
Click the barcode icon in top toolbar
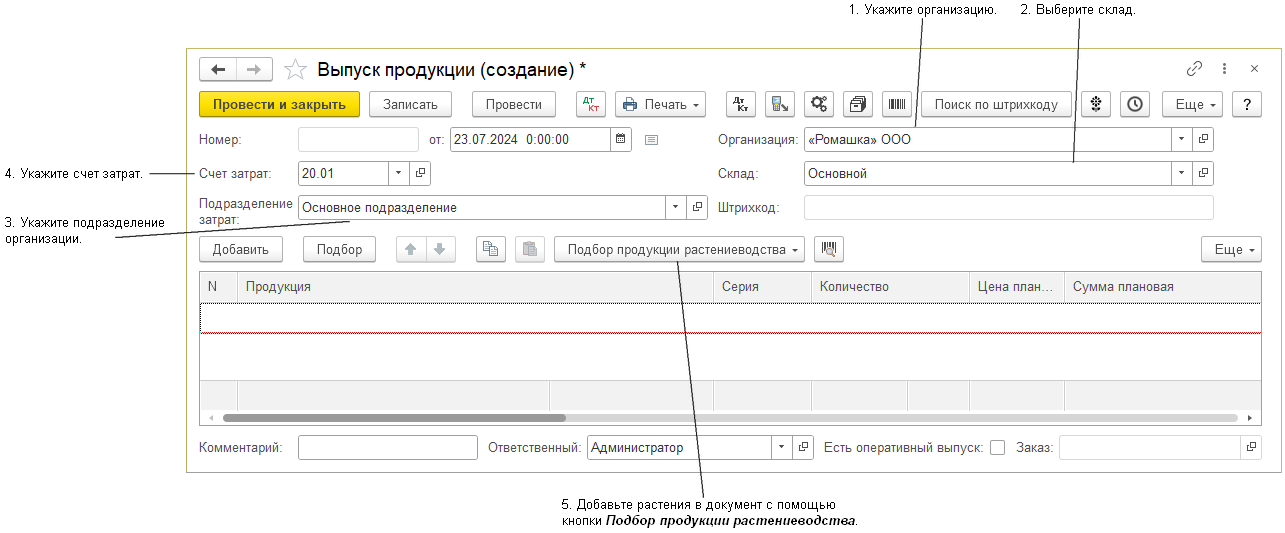tap(897, 104)
